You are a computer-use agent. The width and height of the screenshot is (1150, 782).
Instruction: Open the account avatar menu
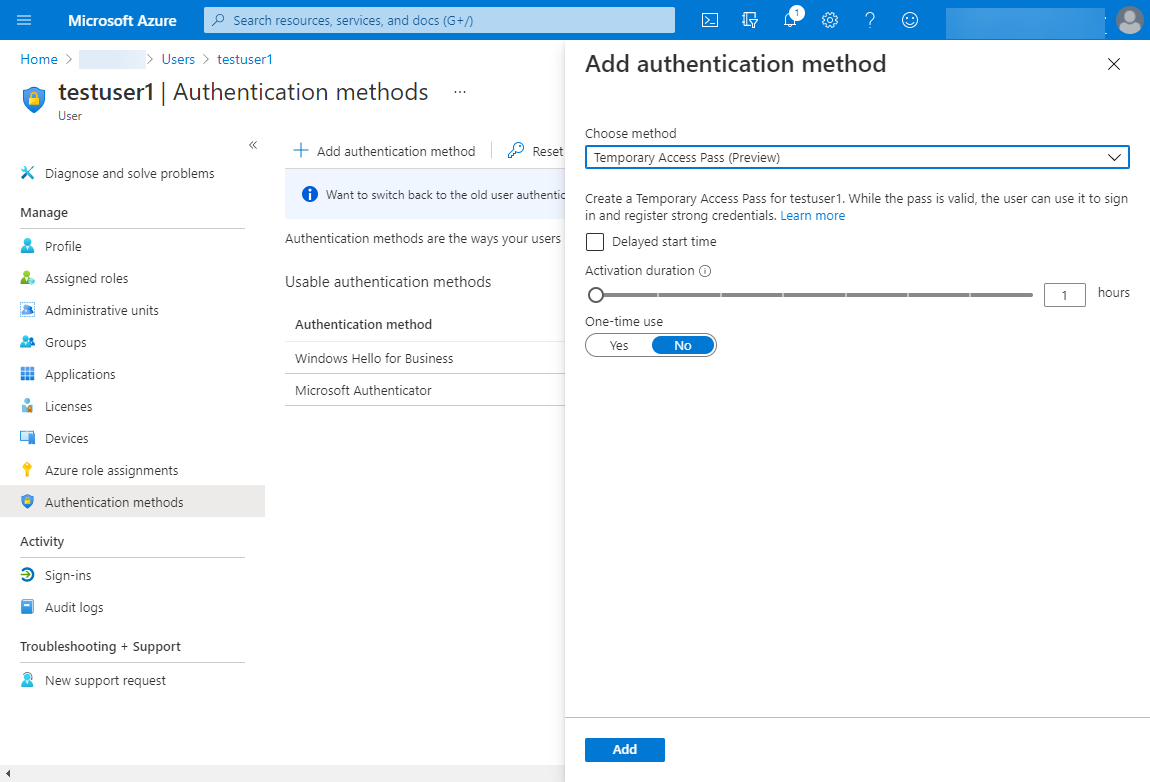coord(1129,20)
